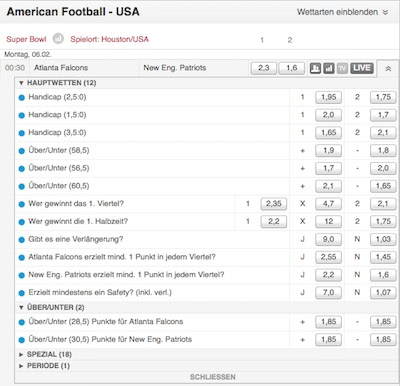Click the TV stream icon
This screenshot has width=400, height=386.
342,68
